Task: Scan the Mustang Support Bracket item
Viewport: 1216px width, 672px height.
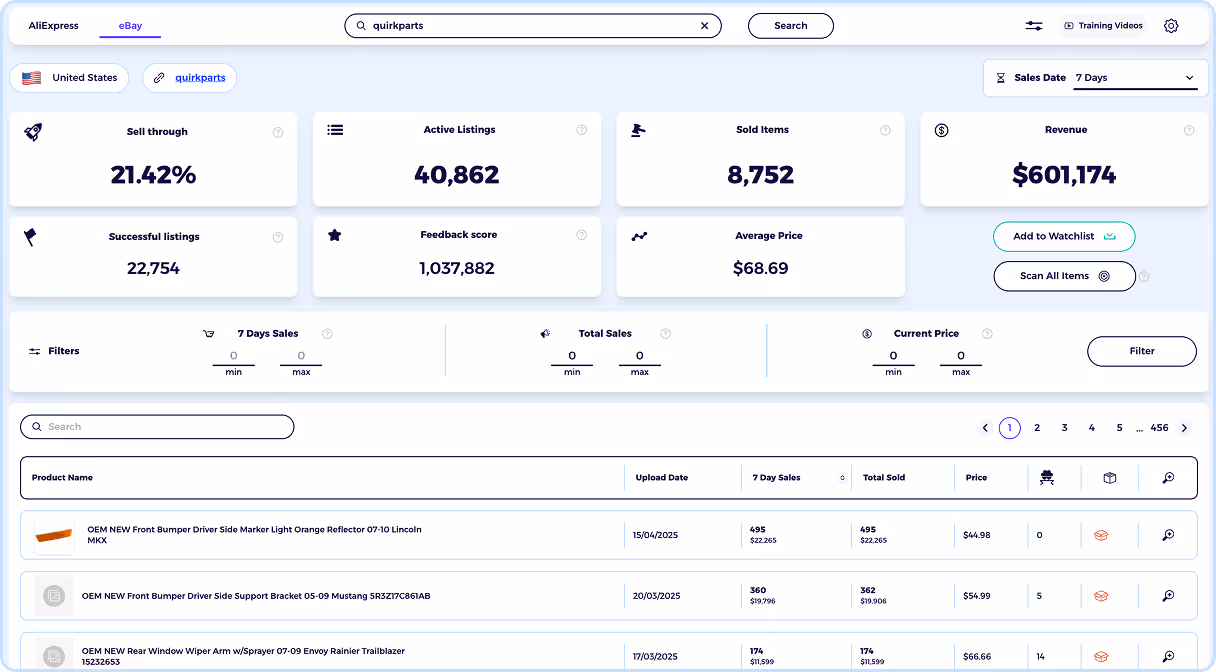Action: click(x=1168, y=596)
